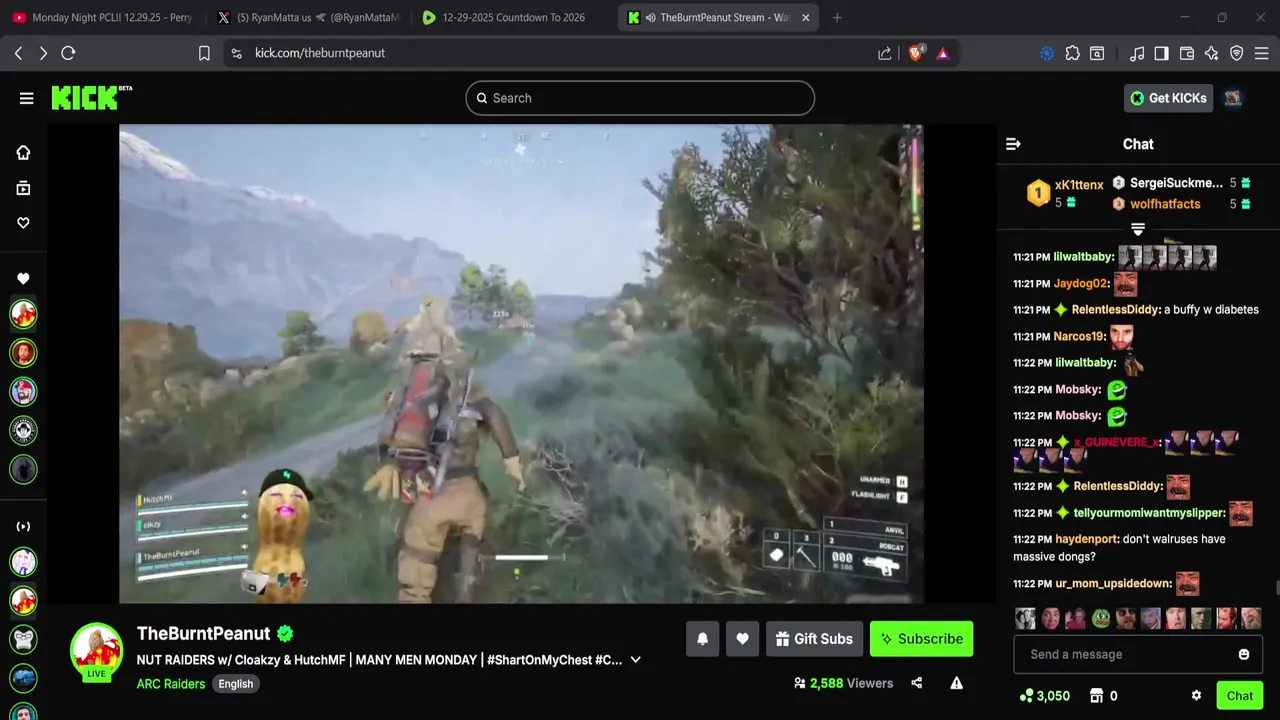The width and height of the screenshot is (1280, 720).
Task: Click TheBurntPeanut live avatar
Action: click(x=96, y=652)
